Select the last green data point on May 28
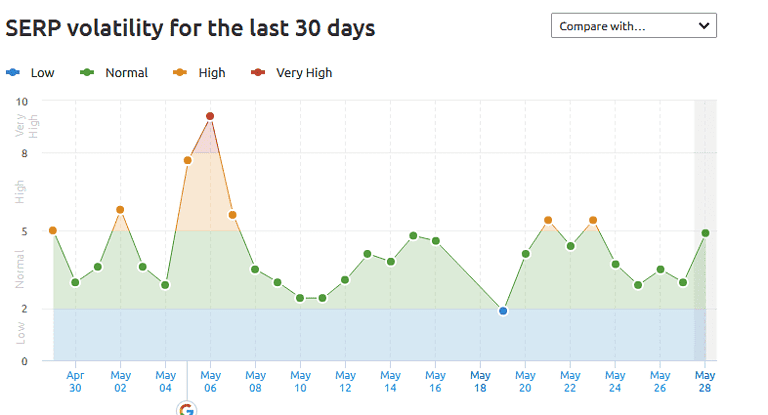The image size is (768, 415). 705,233
